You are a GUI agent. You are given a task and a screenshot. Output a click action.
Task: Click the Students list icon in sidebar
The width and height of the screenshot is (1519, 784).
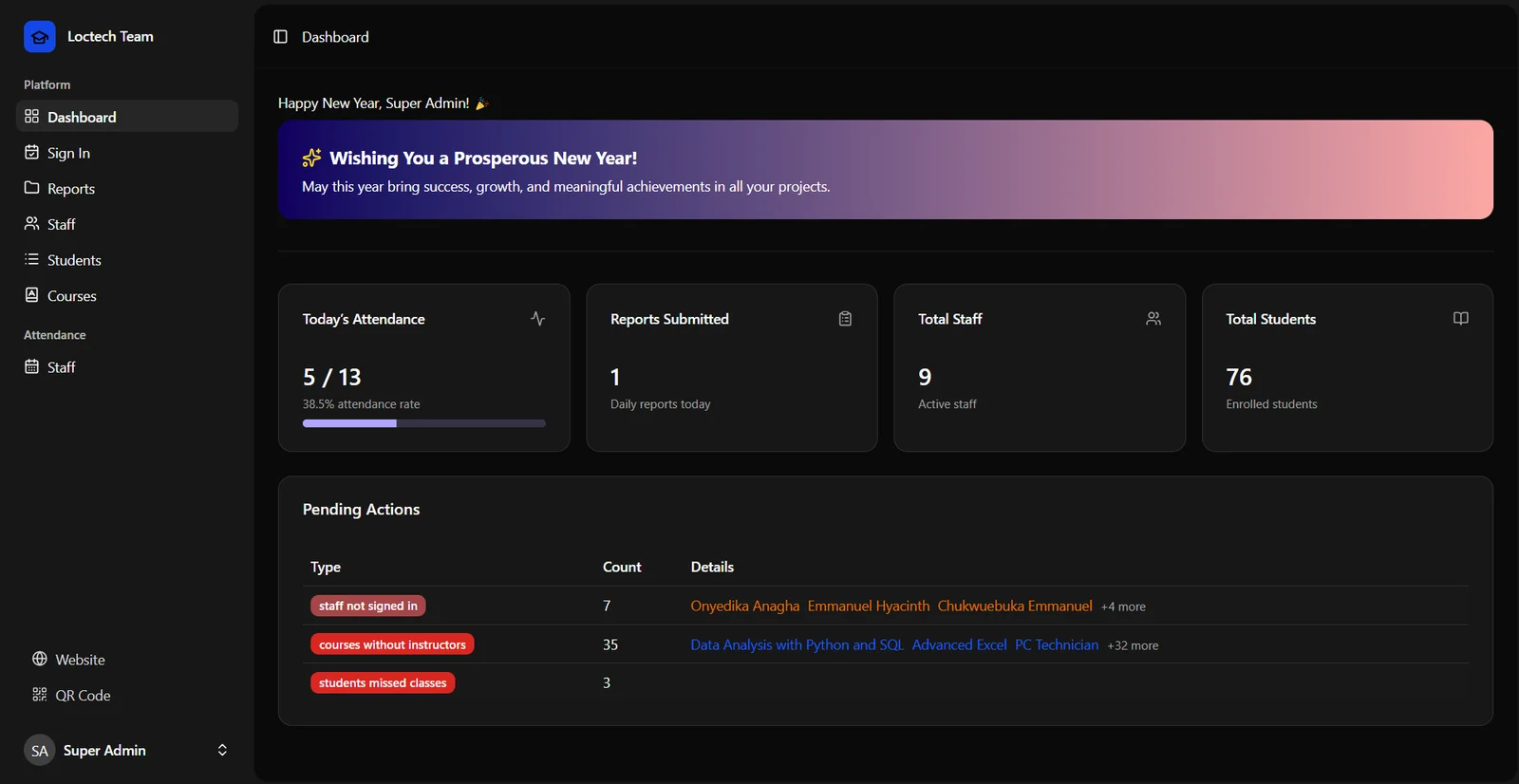[31, 259]
